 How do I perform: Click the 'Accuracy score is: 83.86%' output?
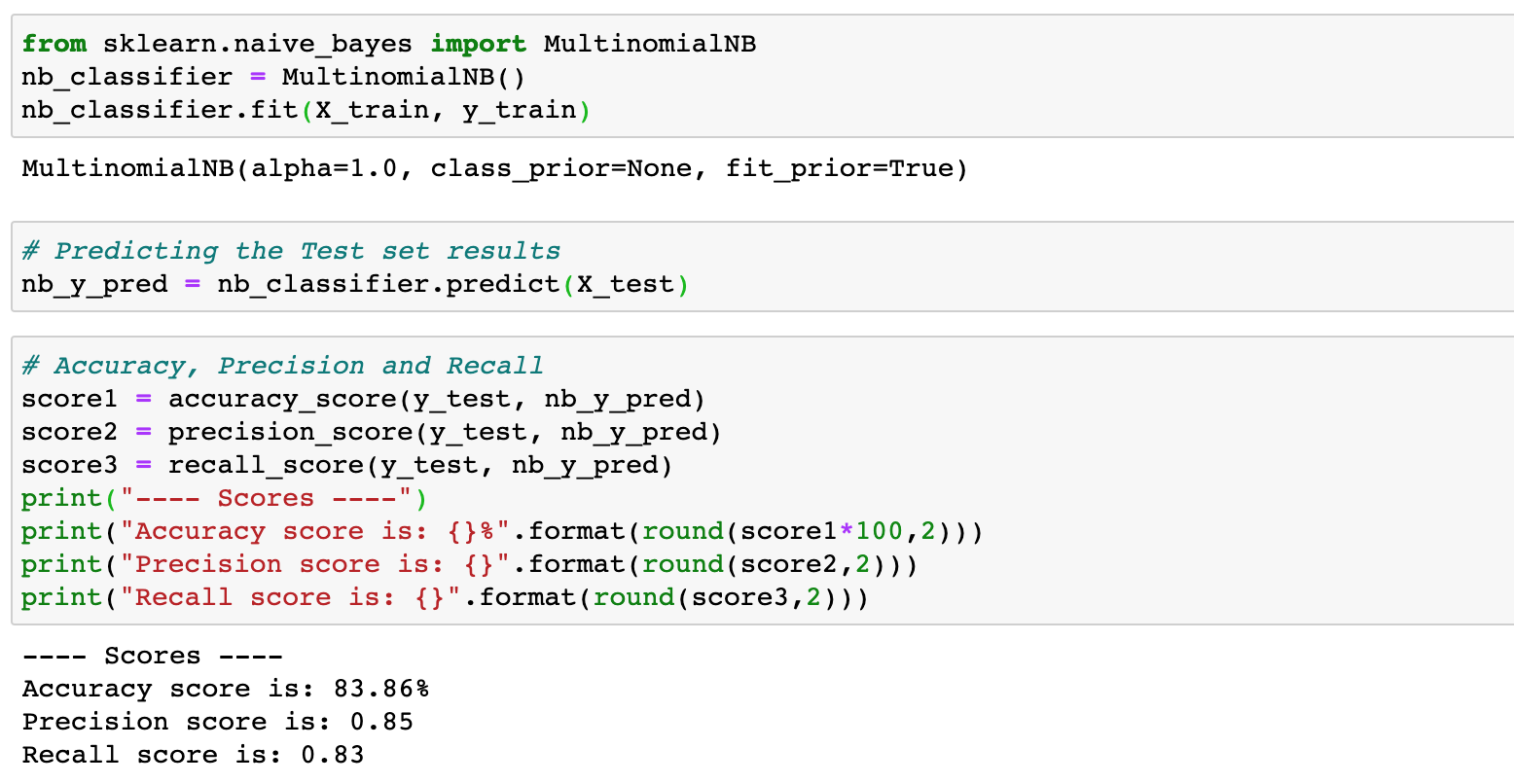point(226,689)
